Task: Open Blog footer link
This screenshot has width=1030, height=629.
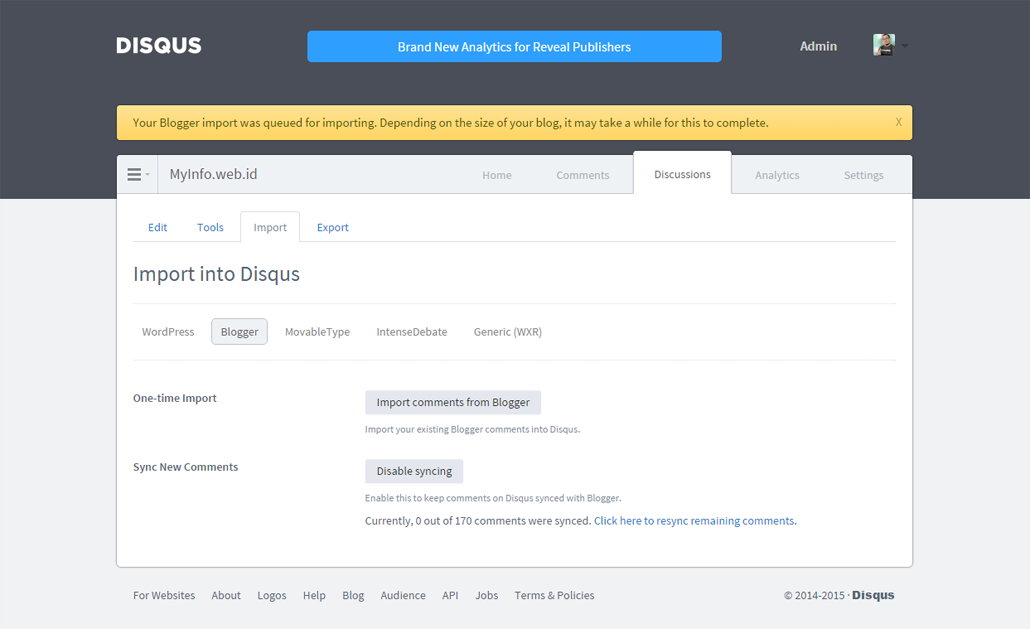Action: point(353,596)
